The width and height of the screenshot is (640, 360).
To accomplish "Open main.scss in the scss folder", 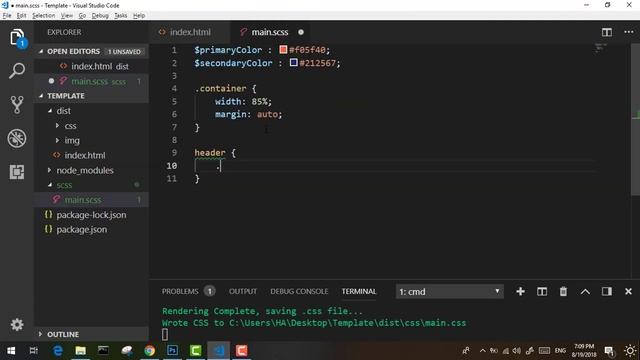I will 83,200.
